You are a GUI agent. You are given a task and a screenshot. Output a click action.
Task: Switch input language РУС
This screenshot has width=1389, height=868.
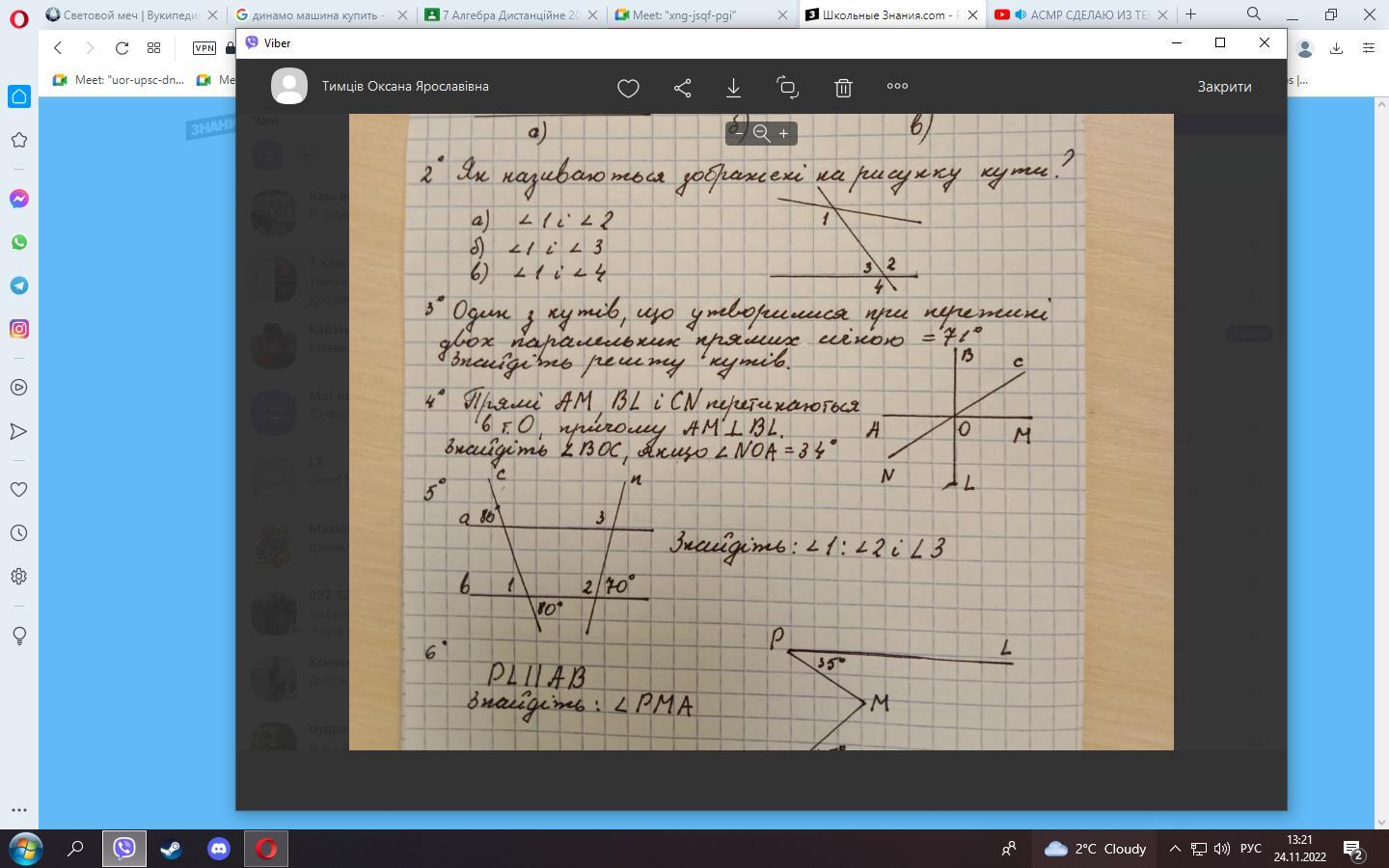[x=1250, y=849]
